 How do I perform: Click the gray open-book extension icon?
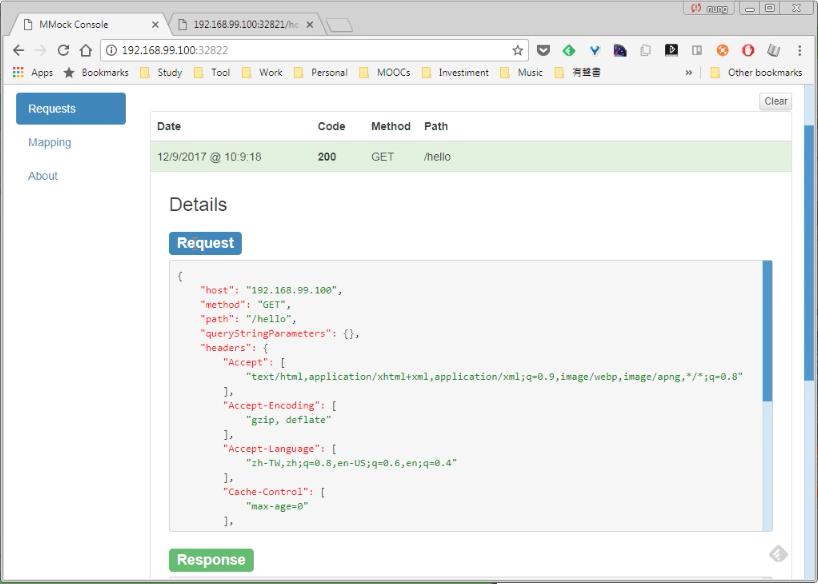coord(774,50)
